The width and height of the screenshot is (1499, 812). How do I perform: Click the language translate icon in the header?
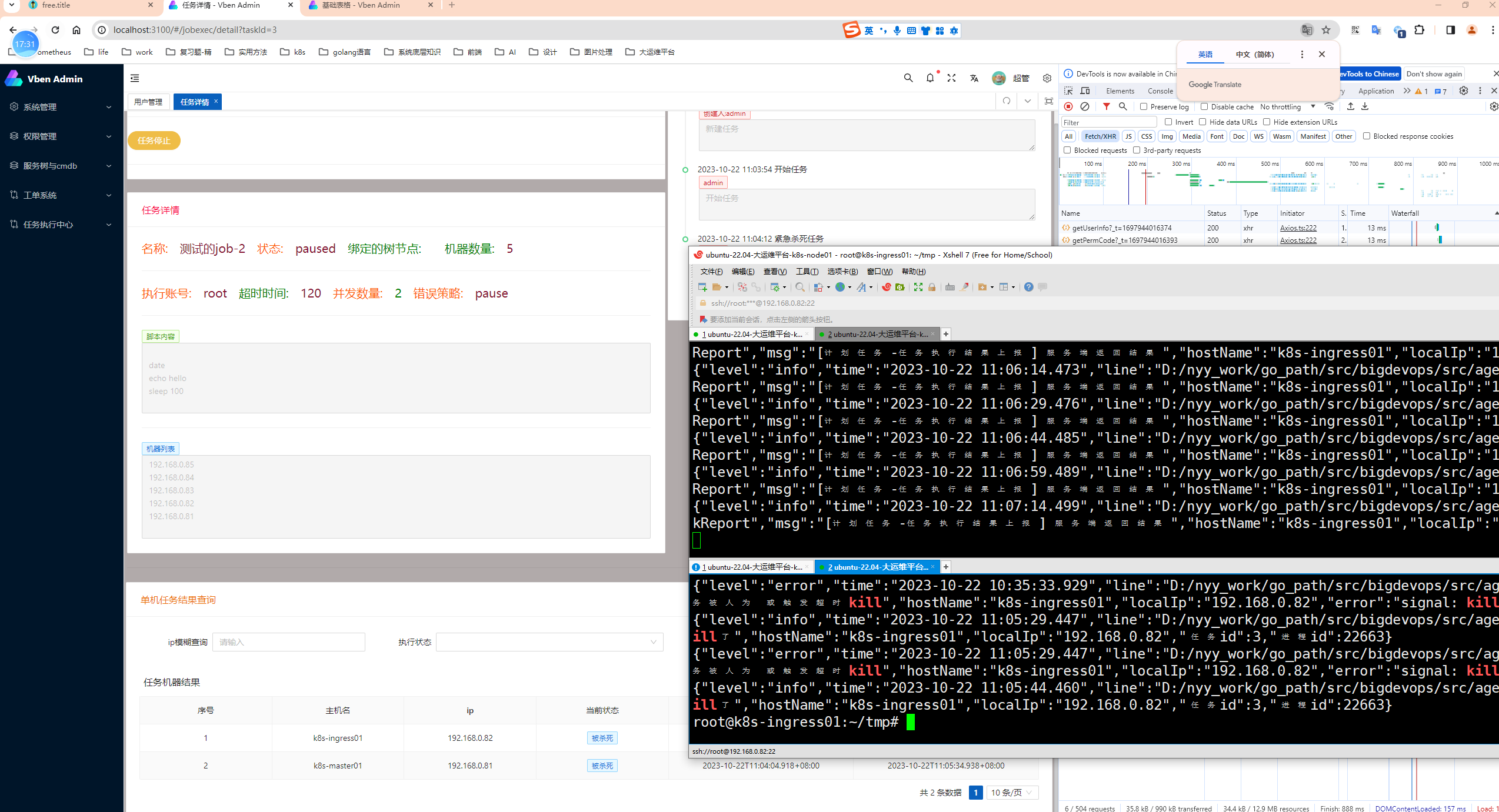(x=974, y=78)
